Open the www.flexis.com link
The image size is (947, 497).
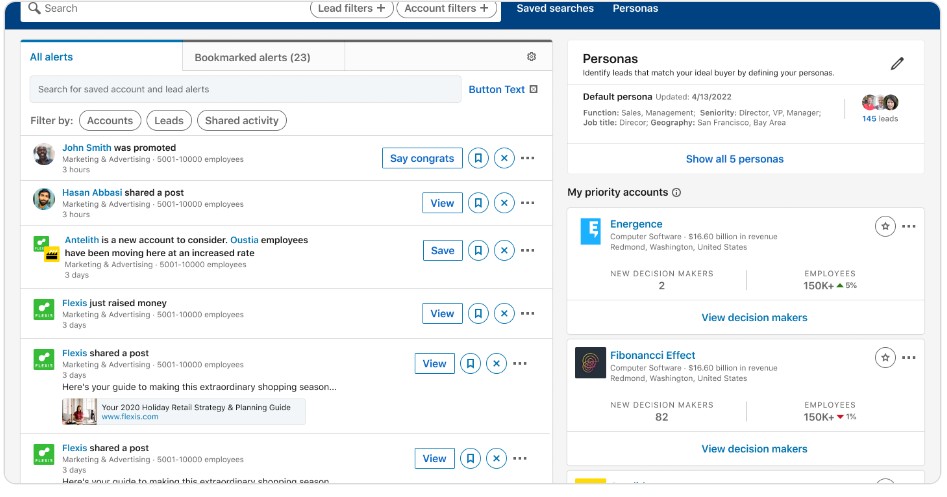(130, 417)
